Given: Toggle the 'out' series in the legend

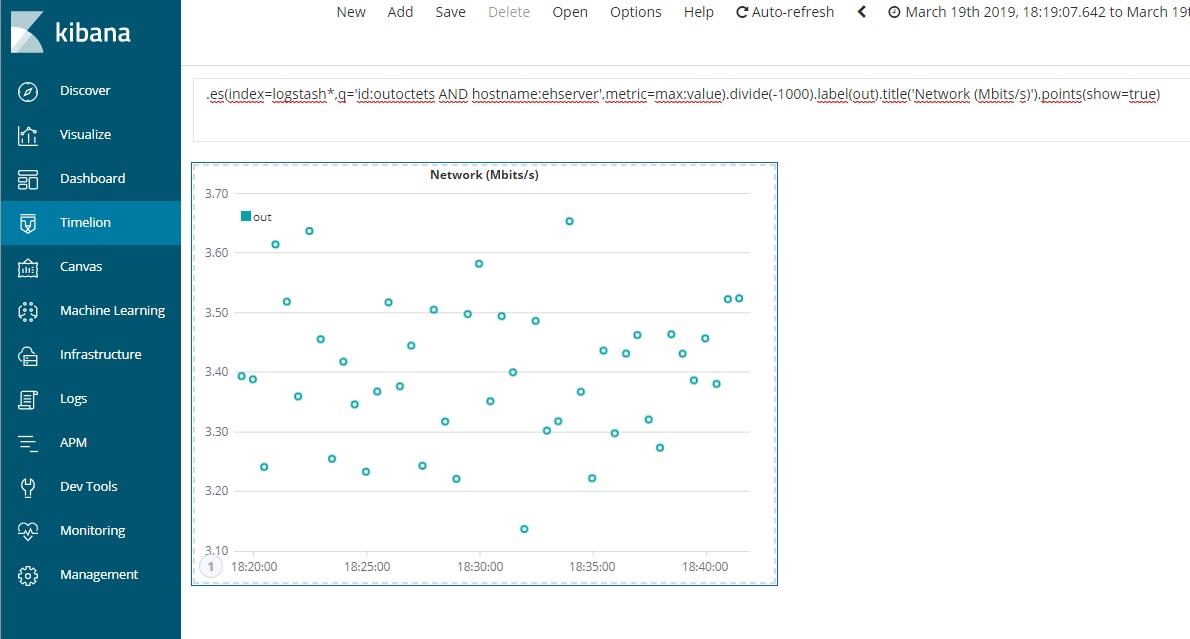Looking at the screenshot, I should click(x=255, y=216).
